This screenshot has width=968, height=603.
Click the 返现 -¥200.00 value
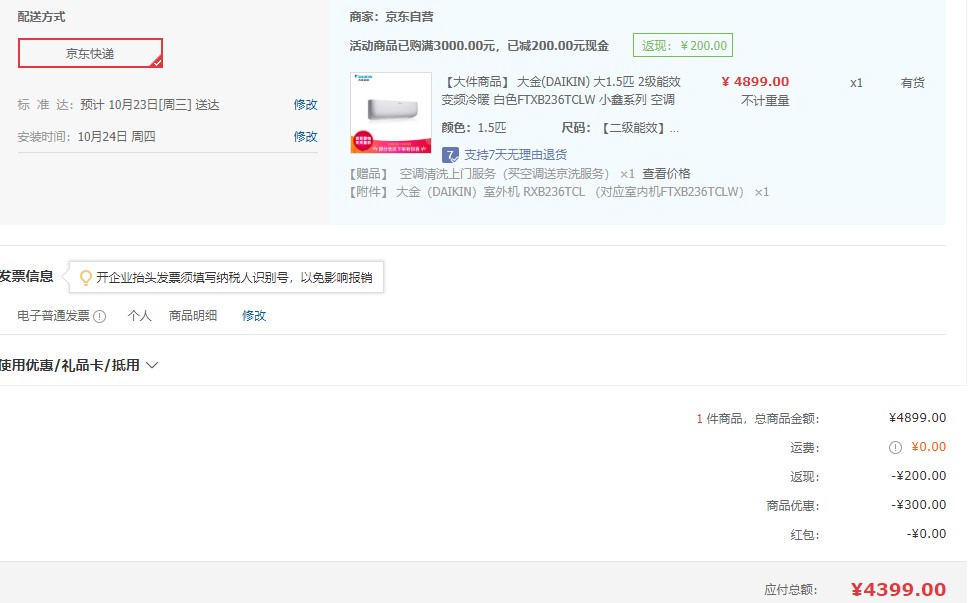click(x=919, y=476)
